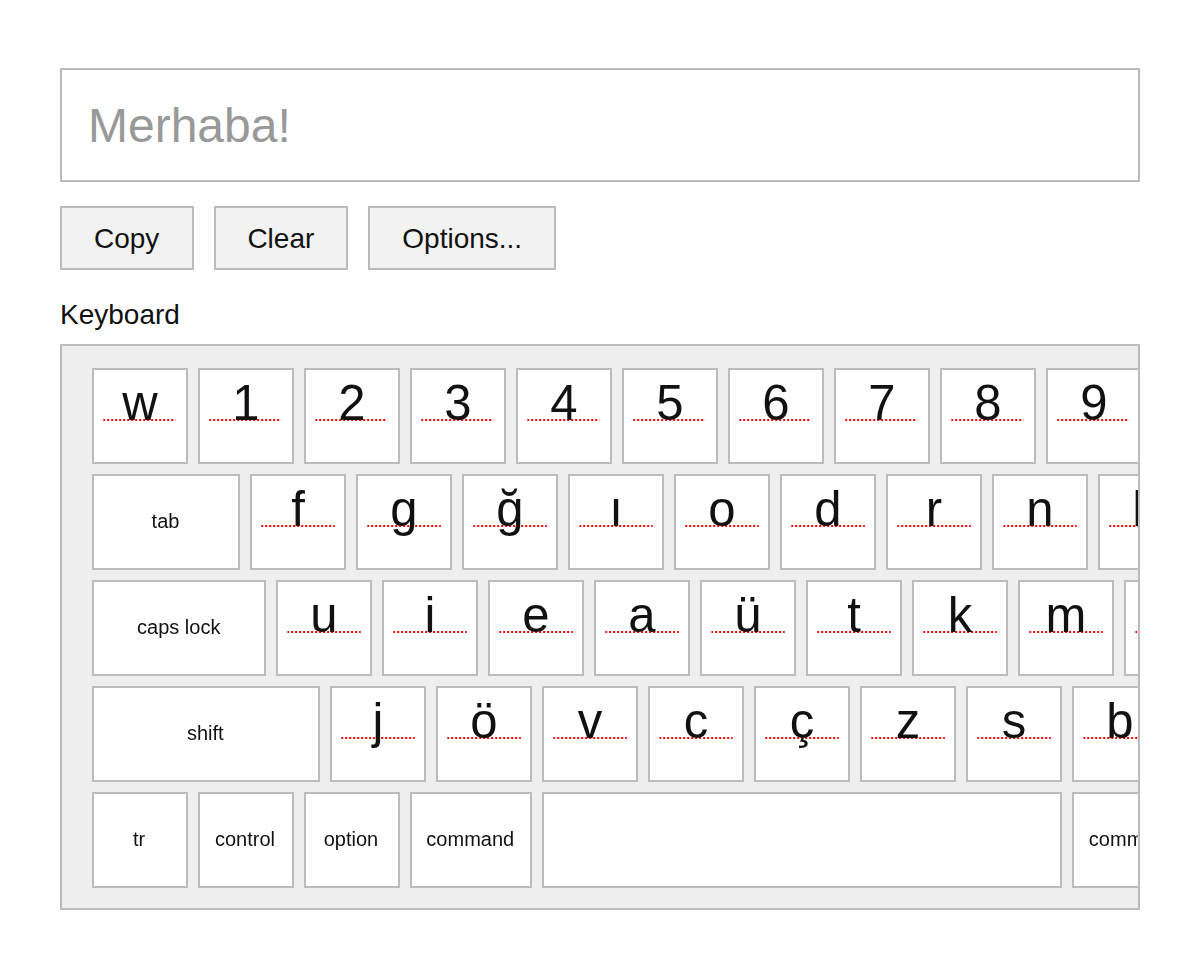Image resolution: width=1200 pixels, height=978 pixels.
Task: Tap the d key
Action: coord(828,522)
